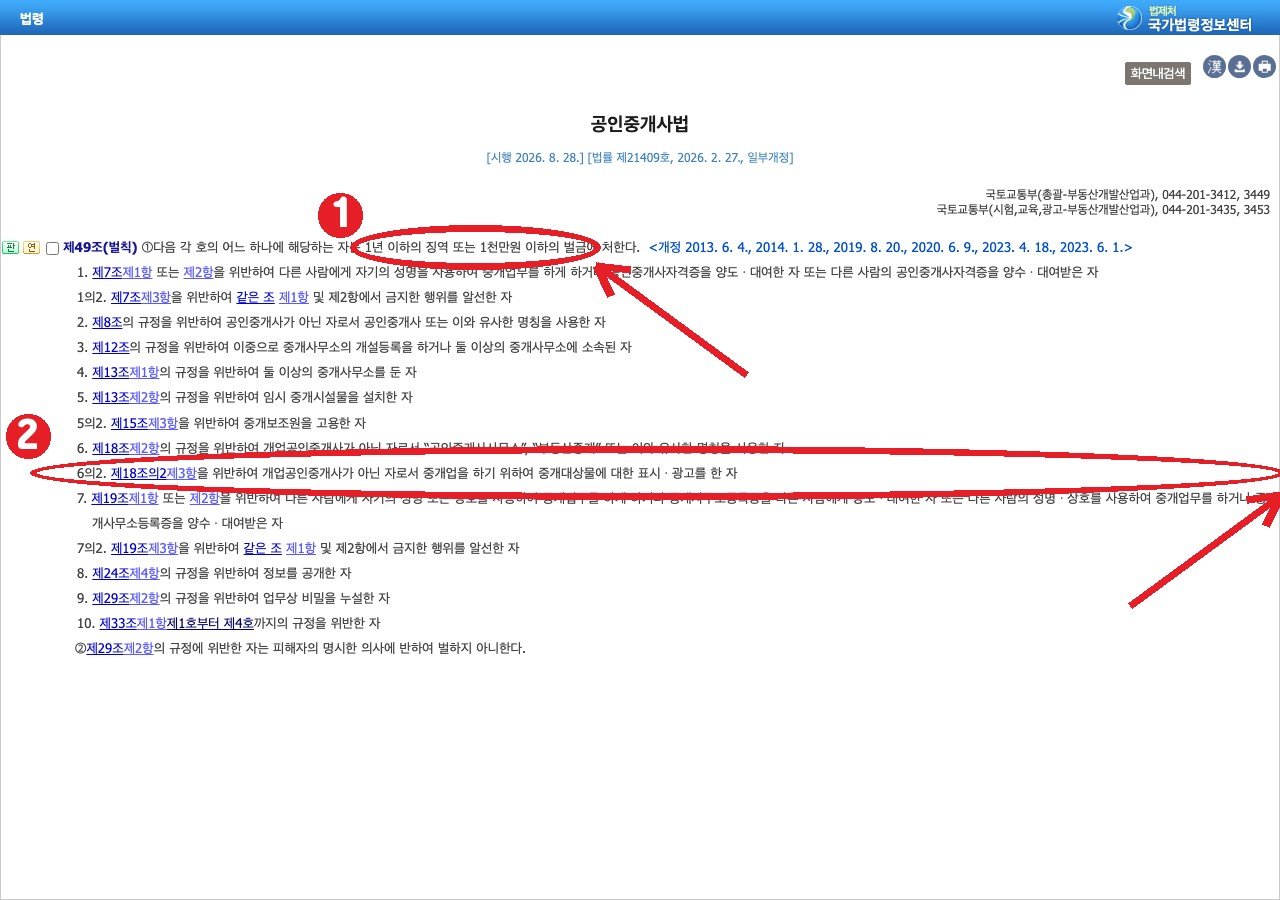Image resolution: width=1280 pixels, height=900 pixels.
Task: Tick the checkbox before 제49조(벌칙)
Action: (52, 248)
